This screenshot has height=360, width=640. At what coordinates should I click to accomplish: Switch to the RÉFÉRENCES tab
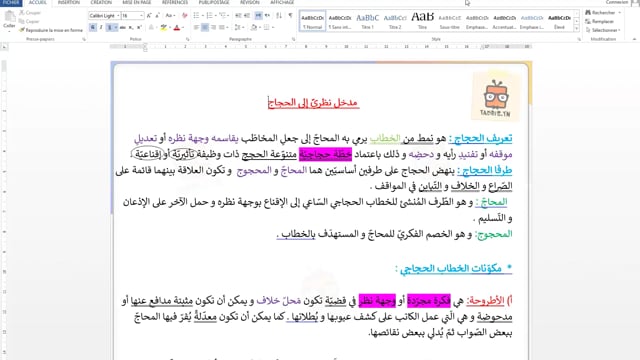[175, 2]
